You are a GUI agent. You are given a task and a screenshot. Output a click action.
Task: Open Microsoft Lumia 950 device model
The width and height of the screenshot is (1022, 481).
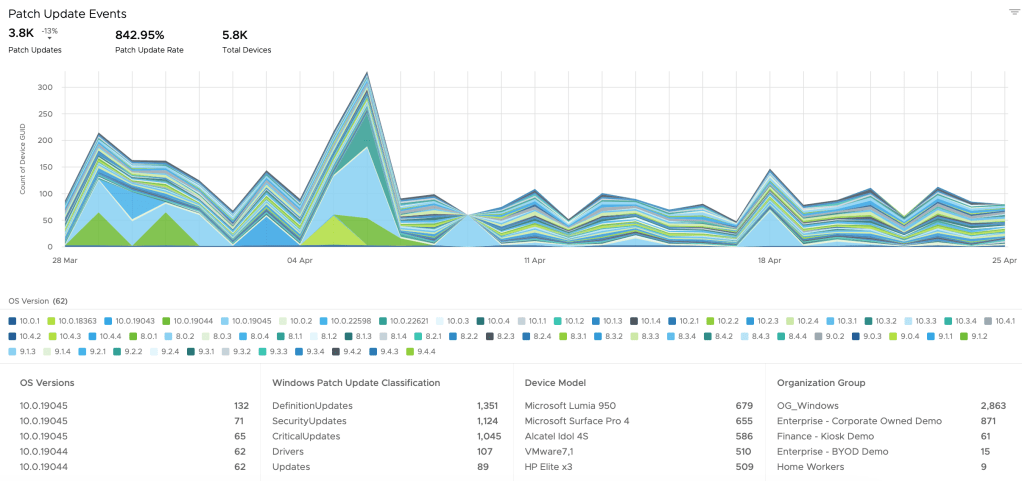point(570,406)
